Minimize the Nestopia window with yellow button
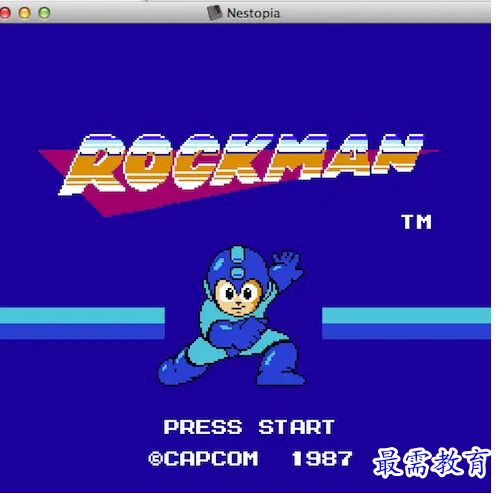Viewport: 497px width, 494px height. coord(24,13)
